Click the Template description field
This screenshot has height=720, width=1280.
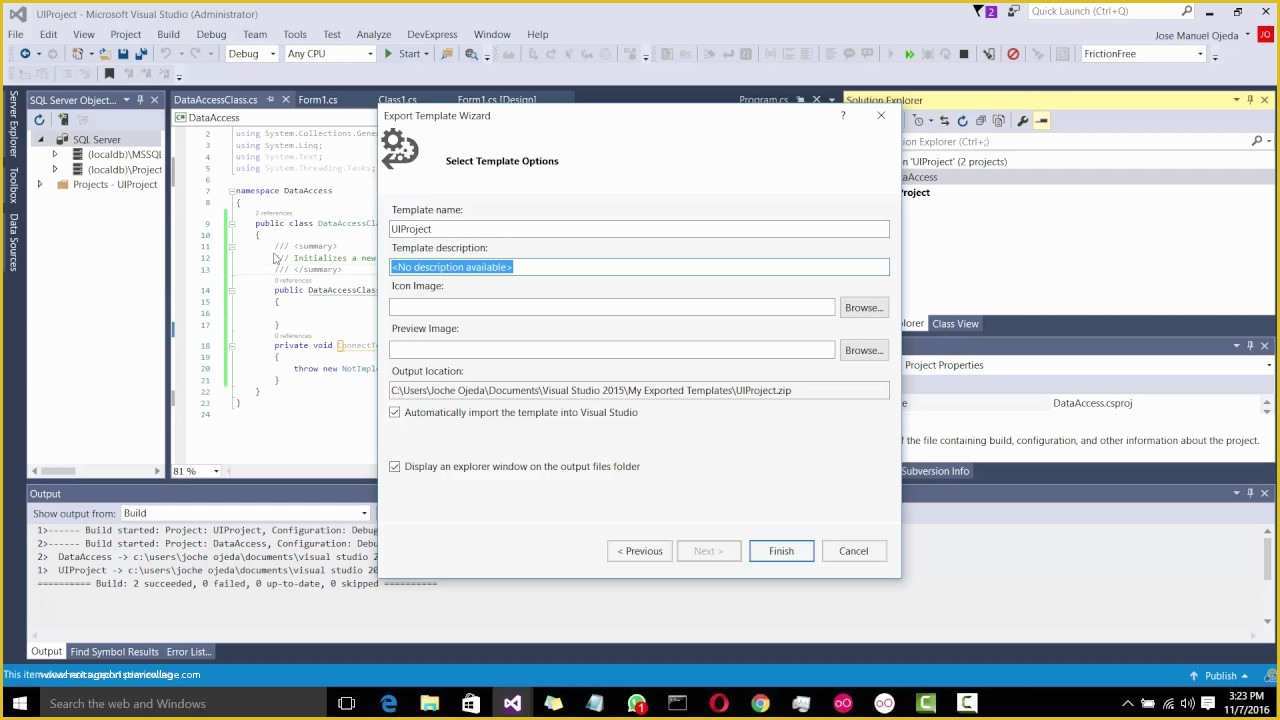[639, 267]
